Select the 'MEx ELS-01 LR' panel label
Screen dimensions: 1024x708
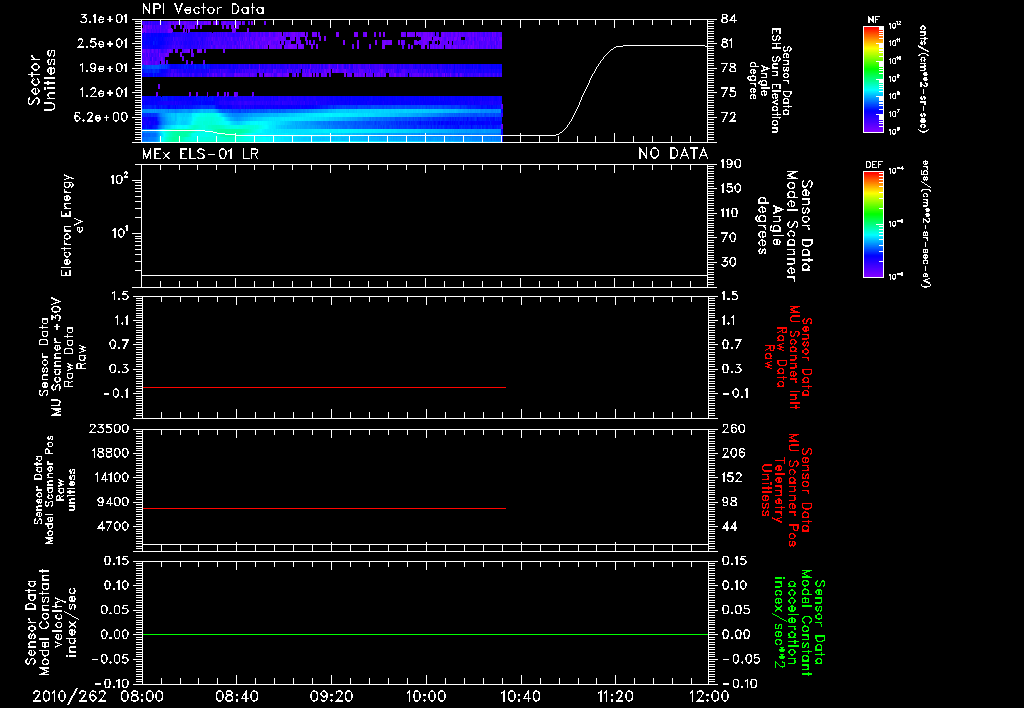199,153
